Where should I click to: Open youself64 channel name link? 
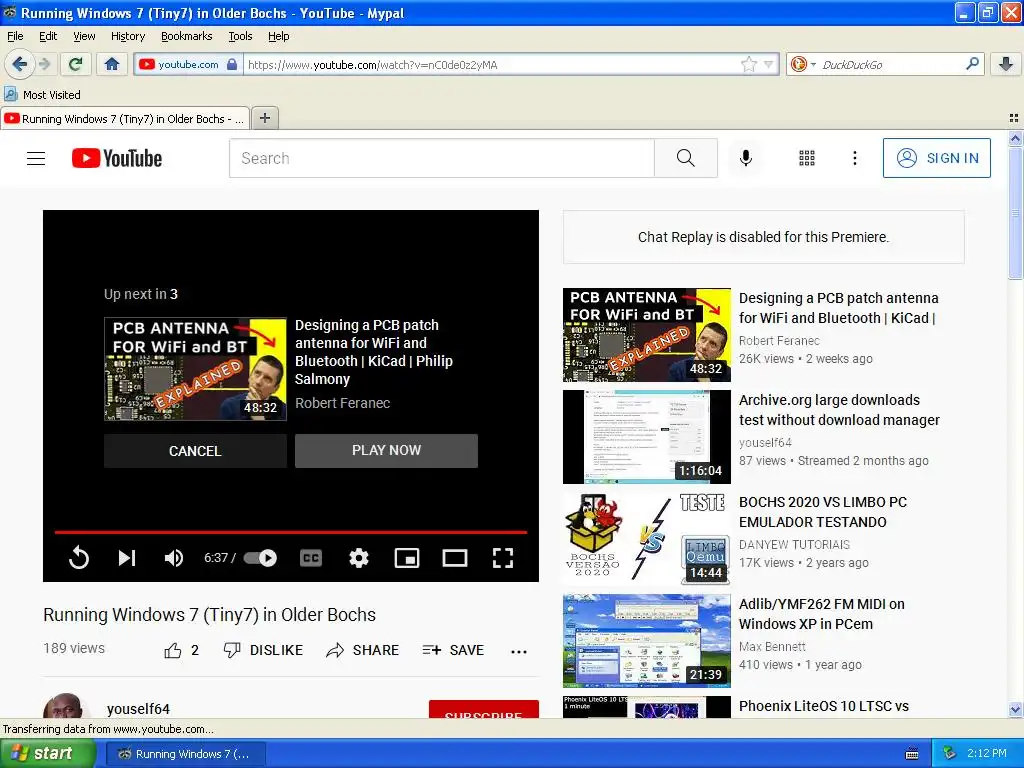[x=138, y=709]
